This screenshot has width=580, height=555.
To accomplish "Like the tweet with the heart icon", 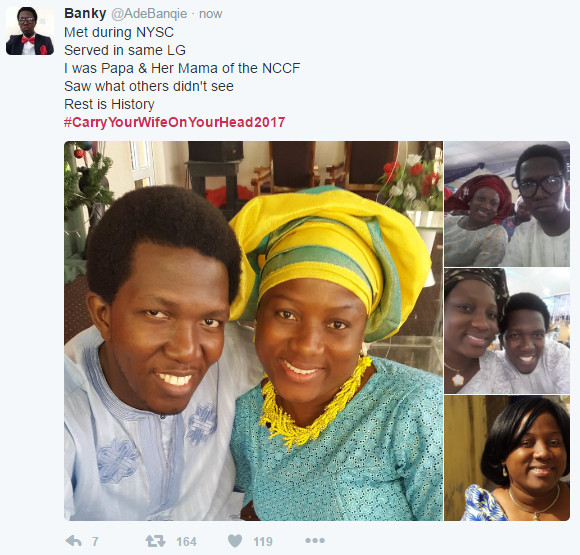I will [x=235, y=541].
